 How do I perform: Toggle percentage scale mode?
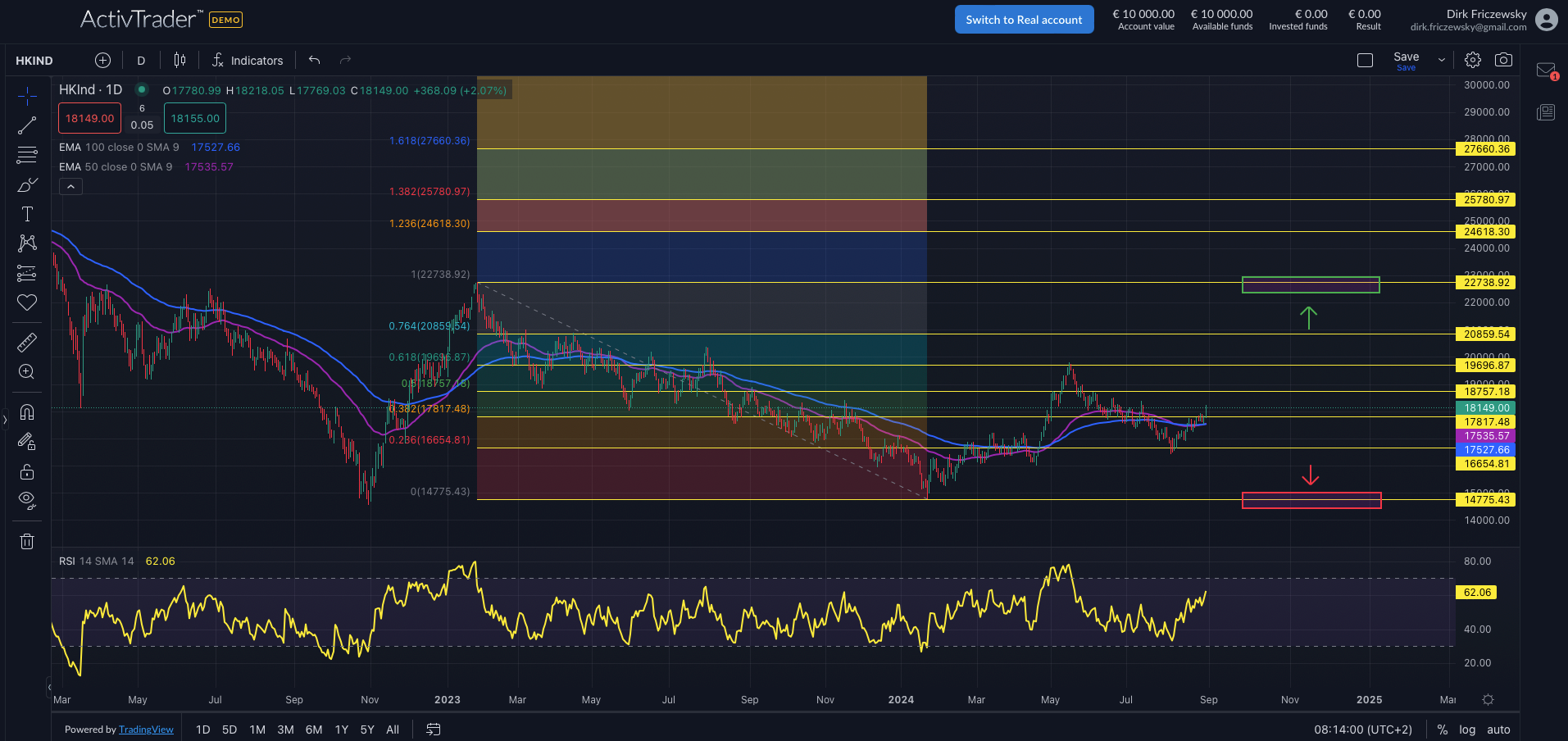tap(1443, 730)
